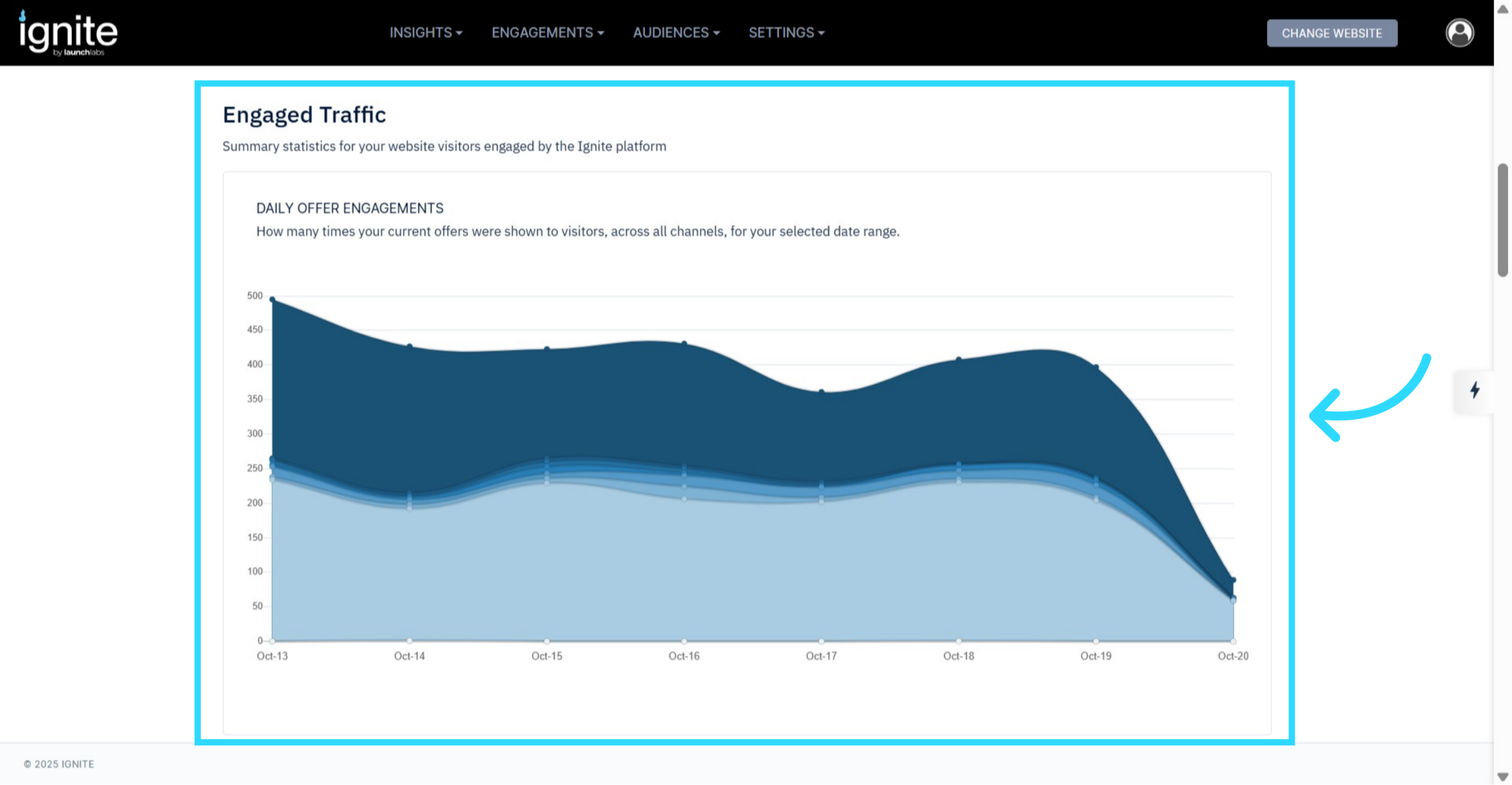
Task: Open the user profile avatar icon
Action: coord(1459,33)
